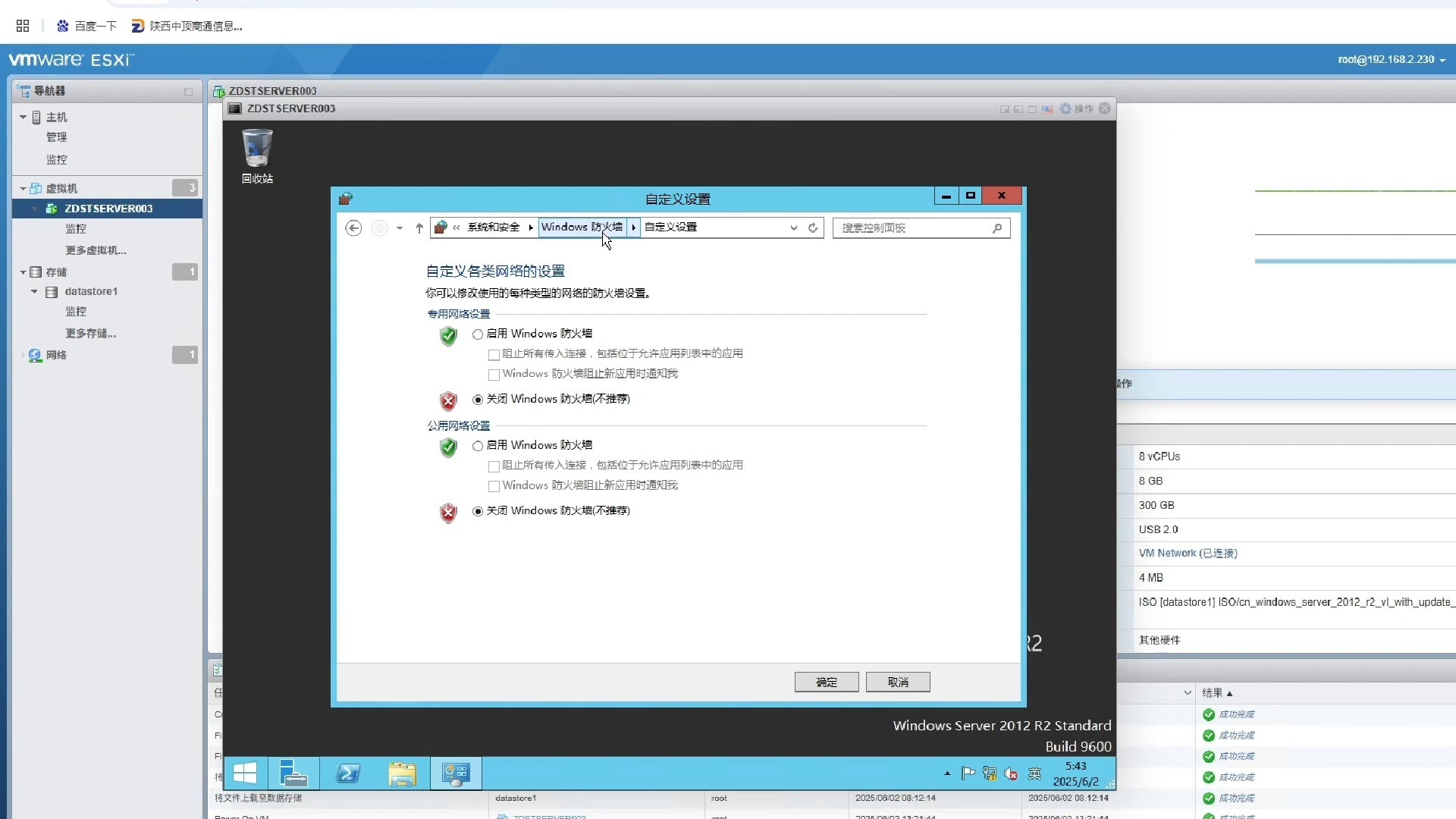Navigate to Windows 防火墙 breadcrumb
The width and height of the screenshot is (1456, 819).
[x=582, y=227]
